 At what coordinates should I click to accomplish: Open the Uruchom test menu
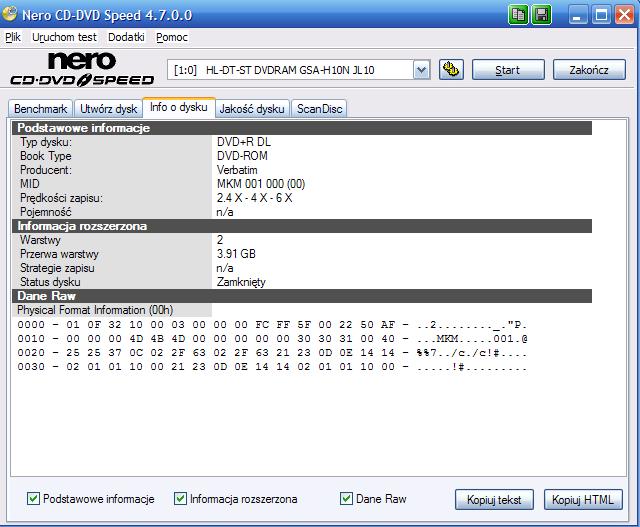coord(64,37)
